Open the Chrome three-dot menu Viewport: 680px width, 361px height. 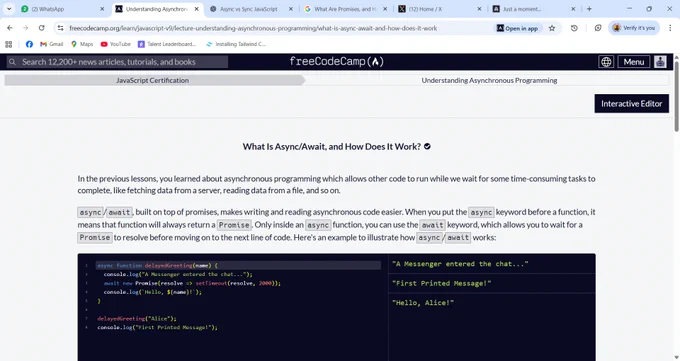670,28
